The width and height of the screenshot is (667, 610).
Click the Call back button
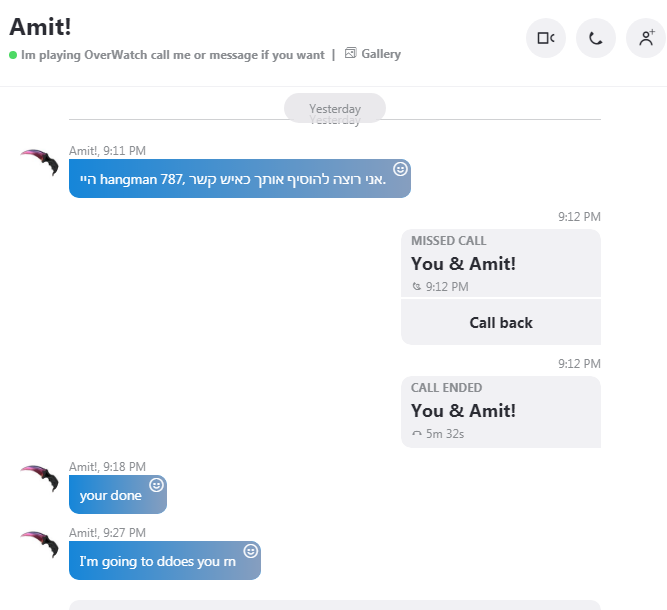pos(501,322)
